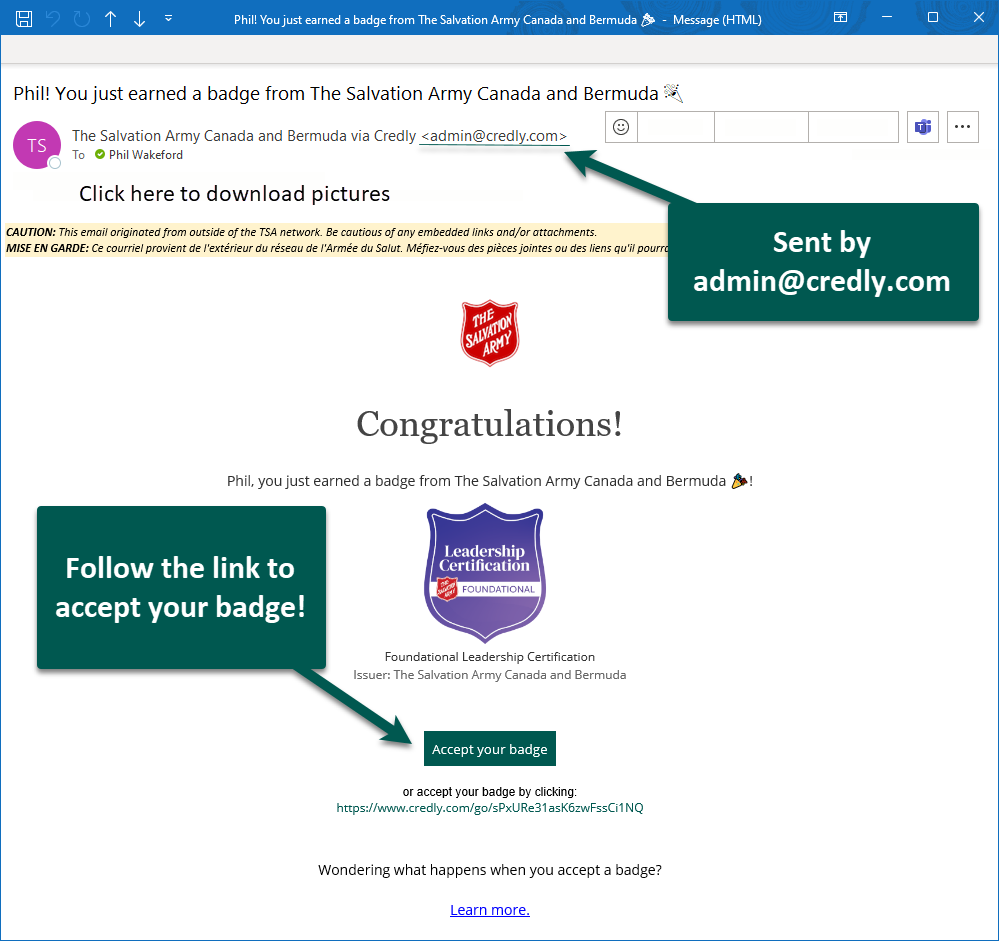Click the Redo icon in the title bar

click(x=82, y=19)
